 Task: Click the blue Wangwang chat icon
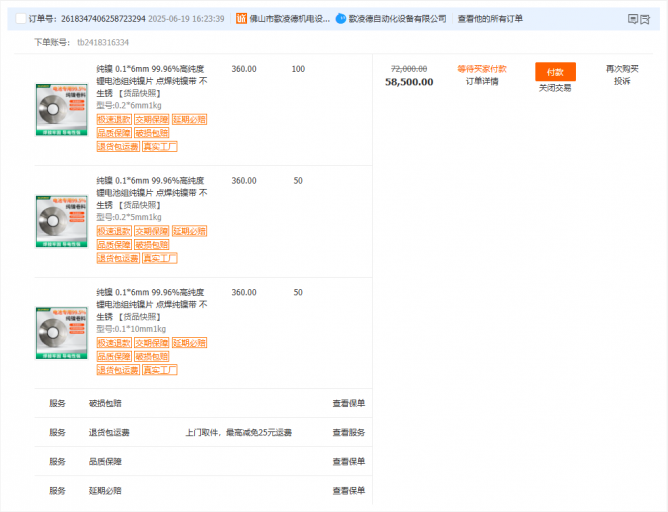tap(340, 19)
